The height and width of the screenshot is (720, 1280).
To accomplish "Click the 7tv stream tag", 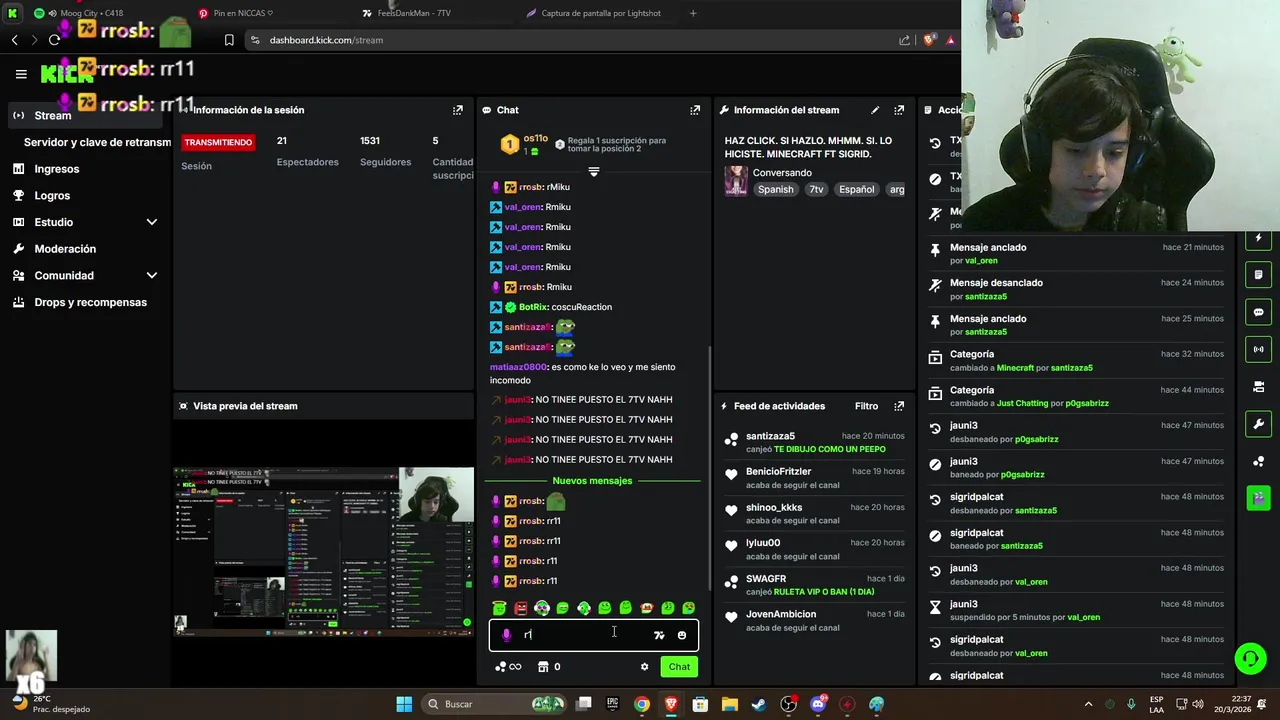I will 816,189.
